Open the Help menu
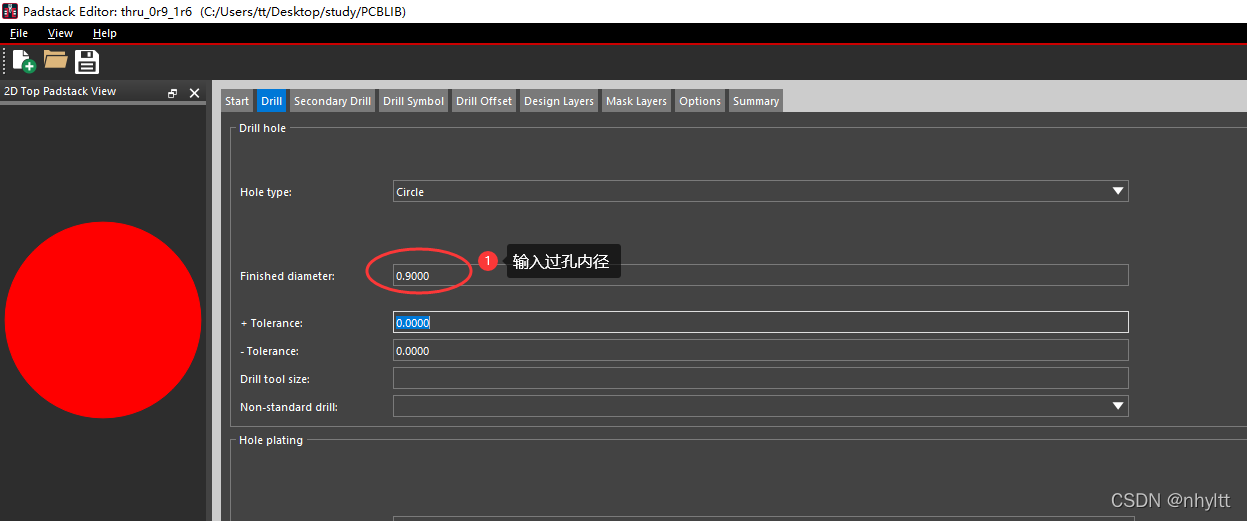The image size is (1247, 521). 104,33
